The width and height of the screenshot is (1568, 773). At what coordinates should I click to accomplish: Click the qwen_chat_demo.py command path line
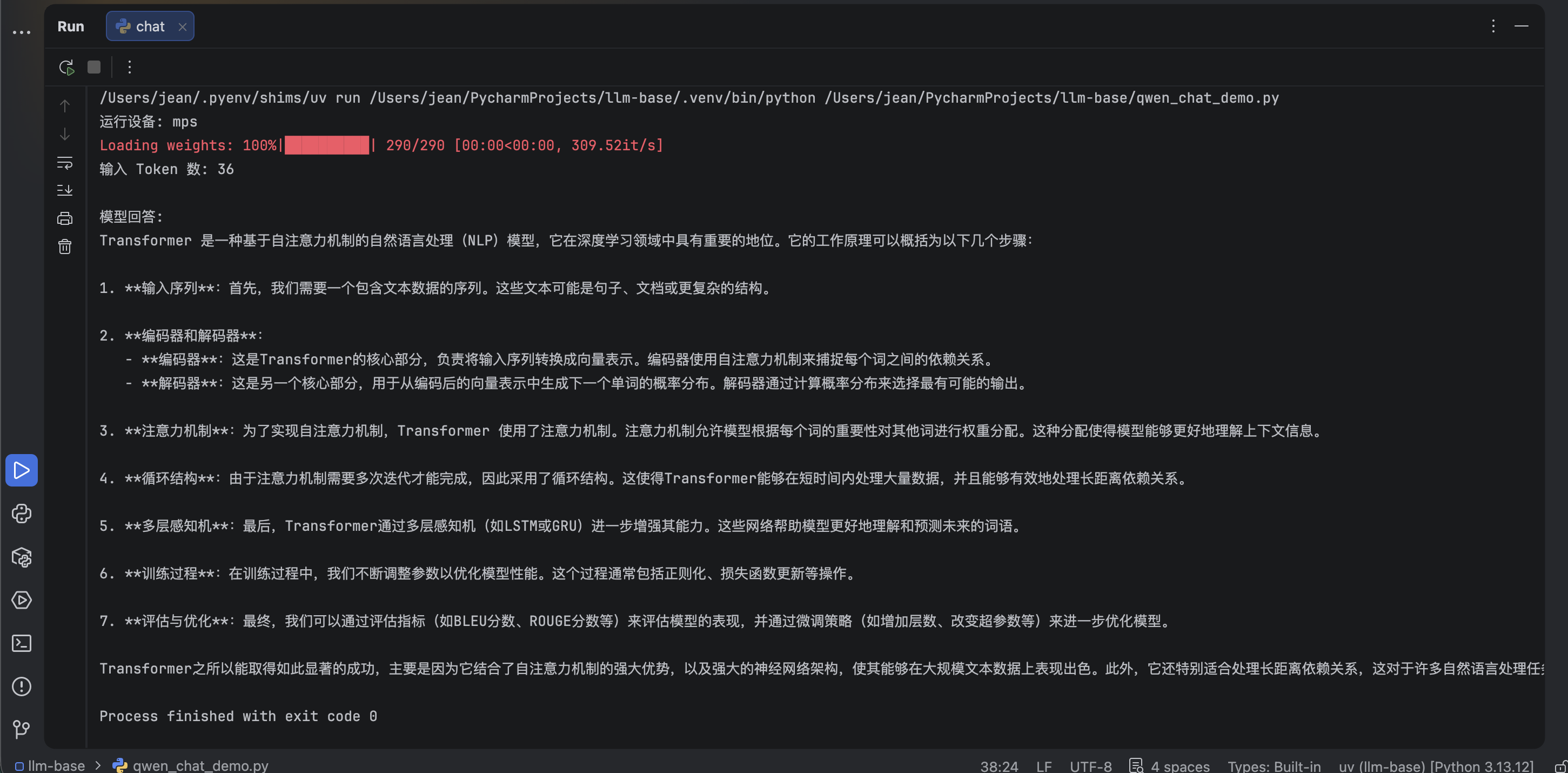tap(689, 98)
